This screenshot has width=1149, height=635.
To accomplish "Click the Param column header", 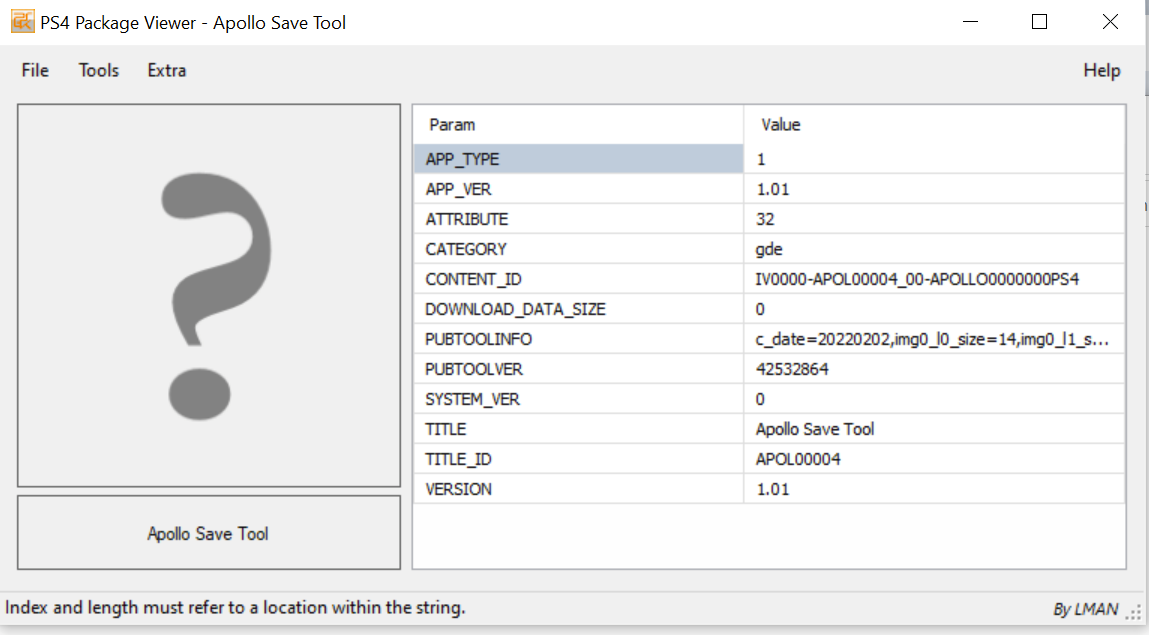I will pos(579,125).
